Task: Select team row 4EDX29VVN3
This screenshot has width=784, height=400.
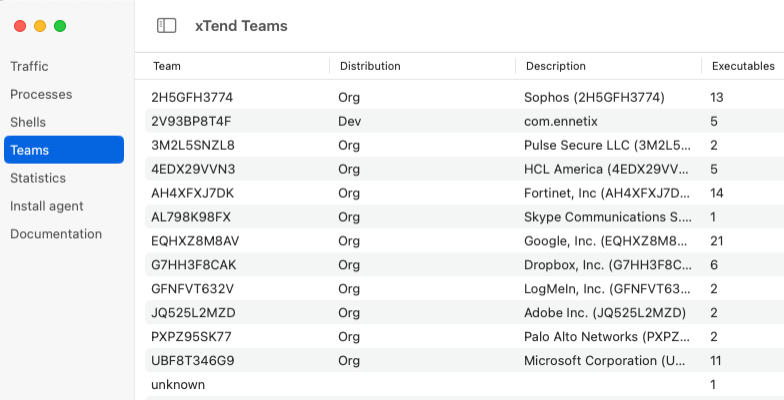Action: pos(464,169)
